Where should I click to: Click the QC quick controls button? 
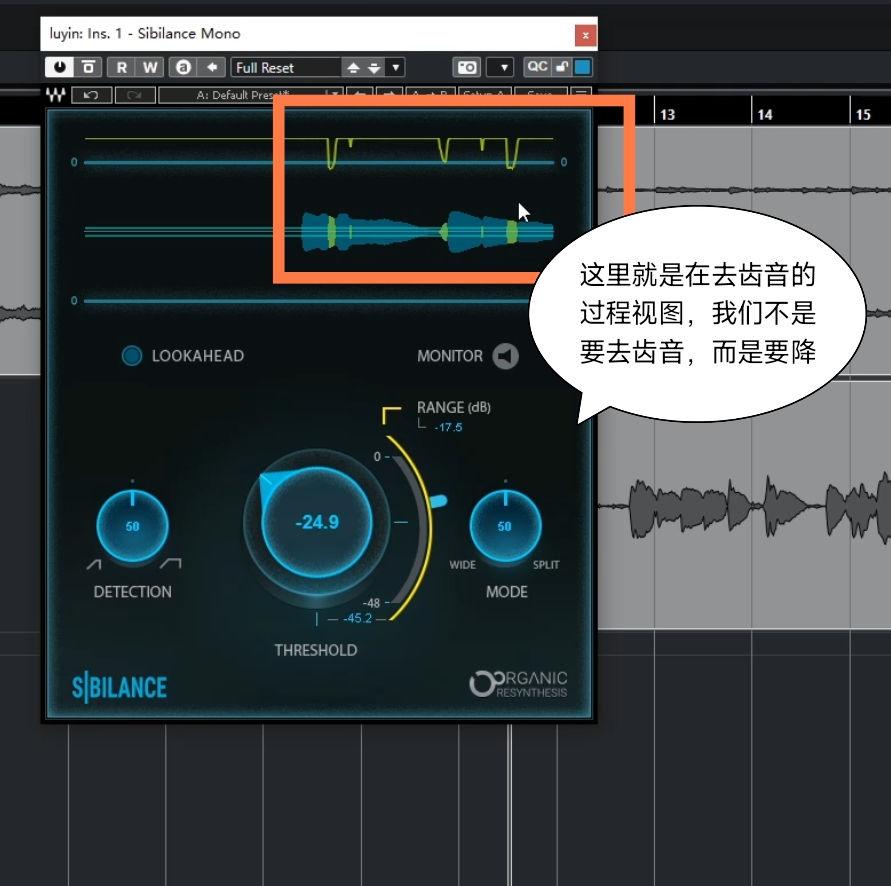[537, 66]
